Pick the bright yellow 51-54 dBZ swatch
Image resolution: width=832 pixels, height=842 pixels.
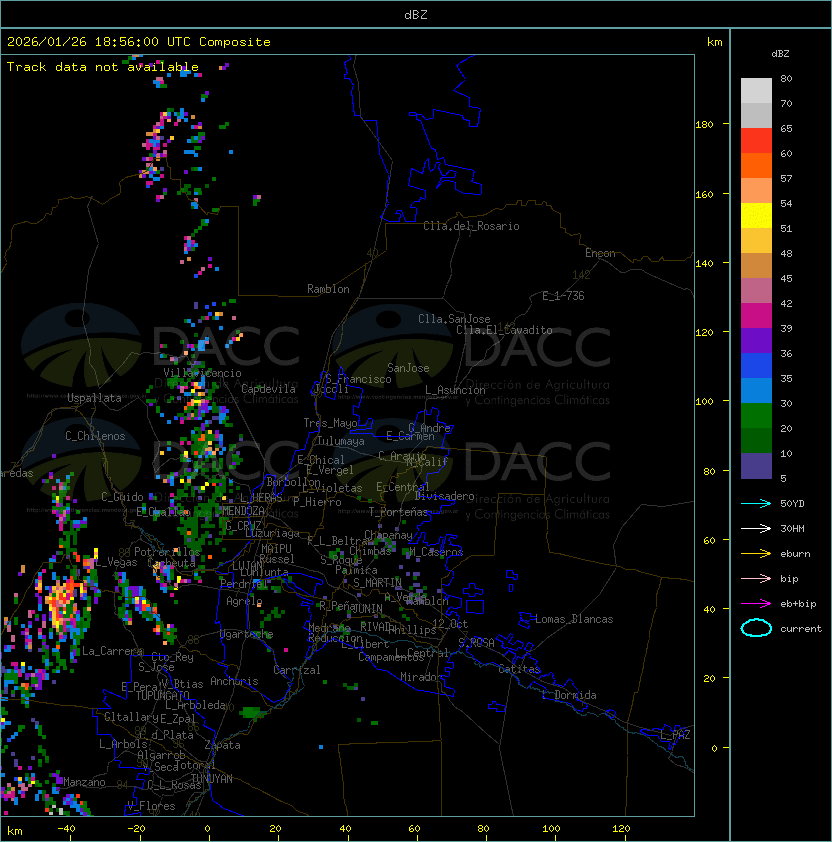[x=756, y=215]
